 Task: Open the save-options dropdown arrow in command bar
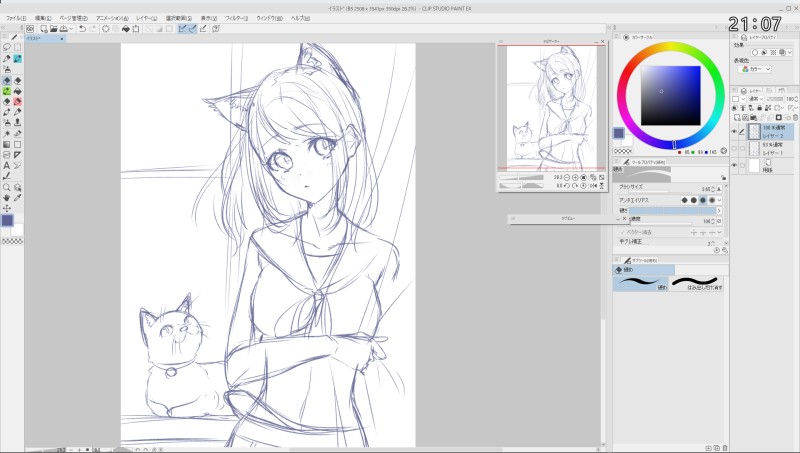coord(71,29)
